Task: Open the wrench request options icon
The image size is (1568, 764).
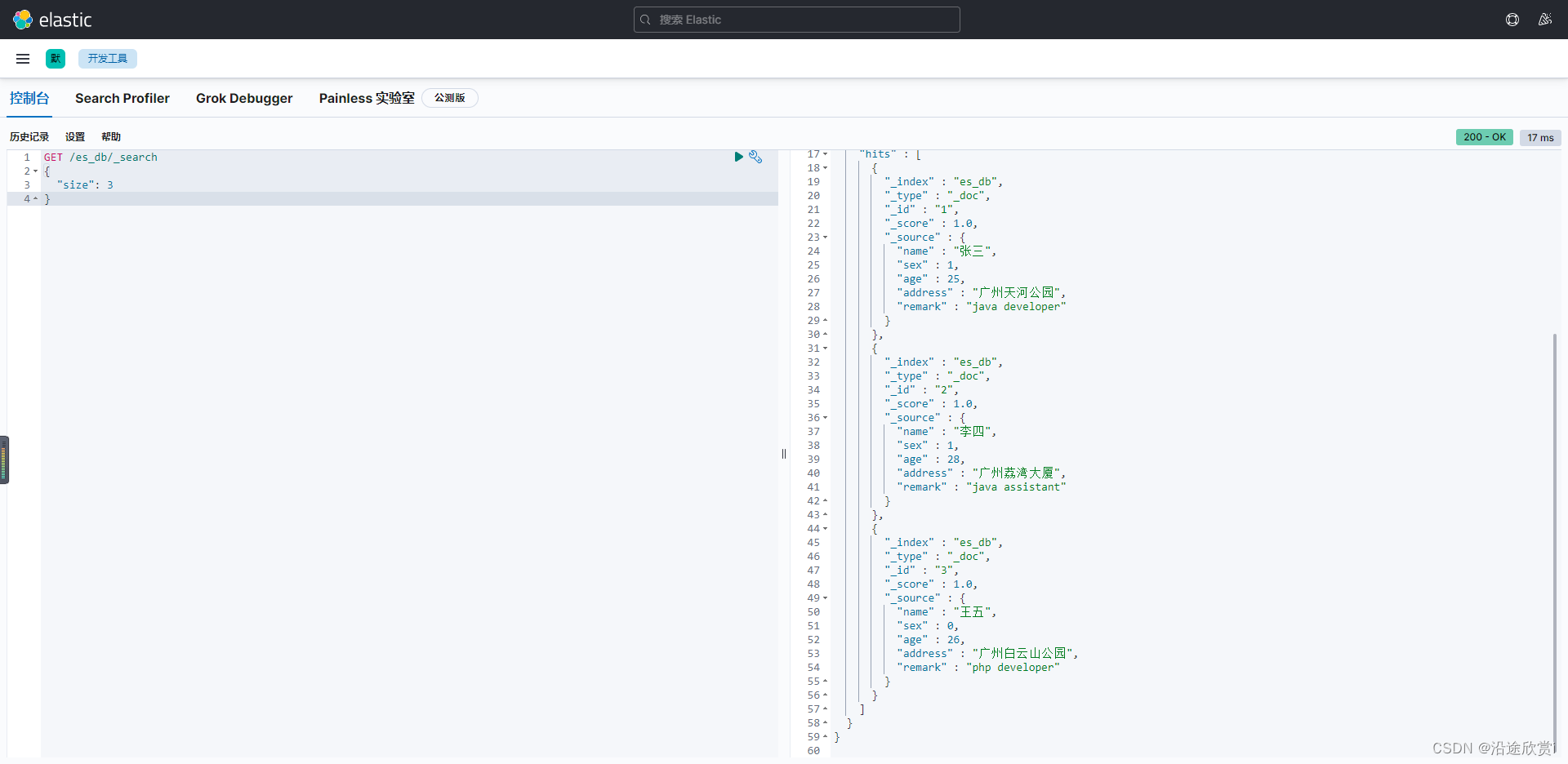Action: pos(755,157)
